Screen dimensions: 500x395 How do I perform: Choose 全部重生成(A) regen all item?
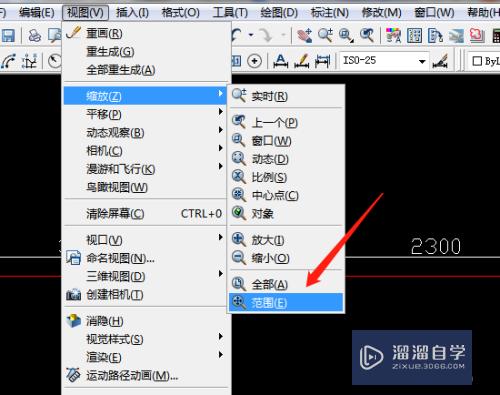(x=145, y=70)
